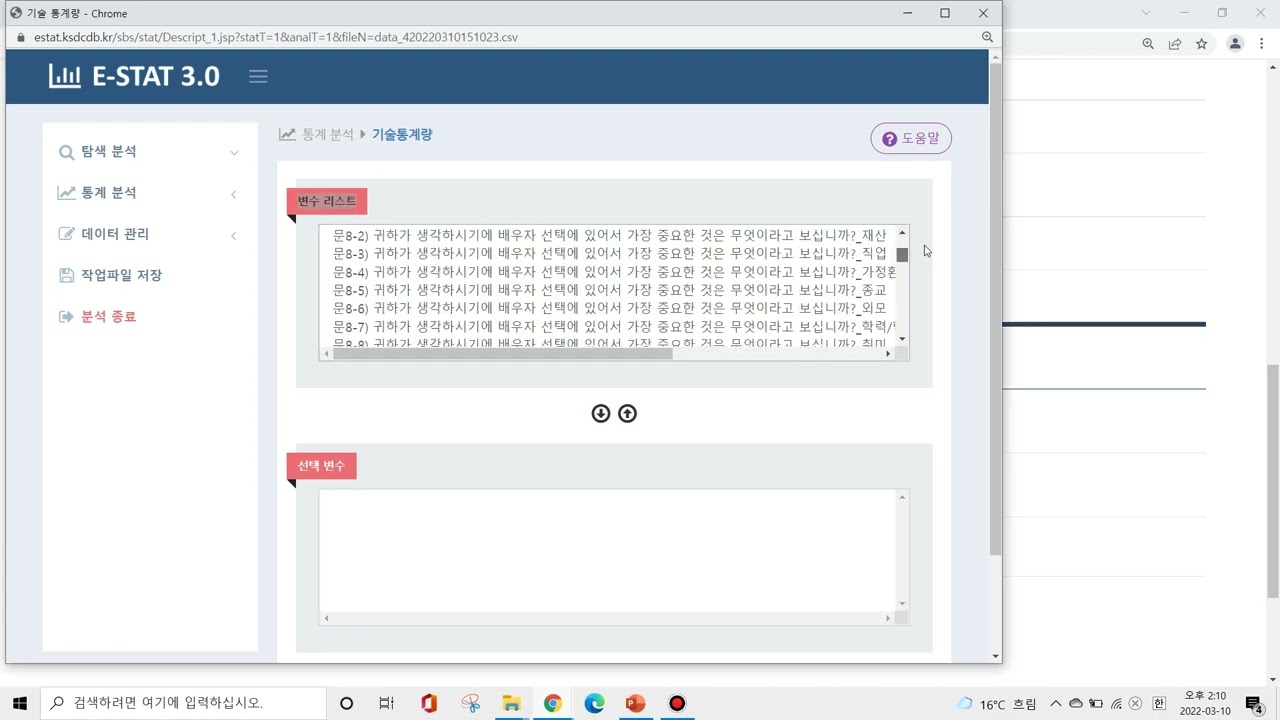Select variable 문8-5) ending in _종교
This screenshot has height=720, width=1280.
[610, 290]
